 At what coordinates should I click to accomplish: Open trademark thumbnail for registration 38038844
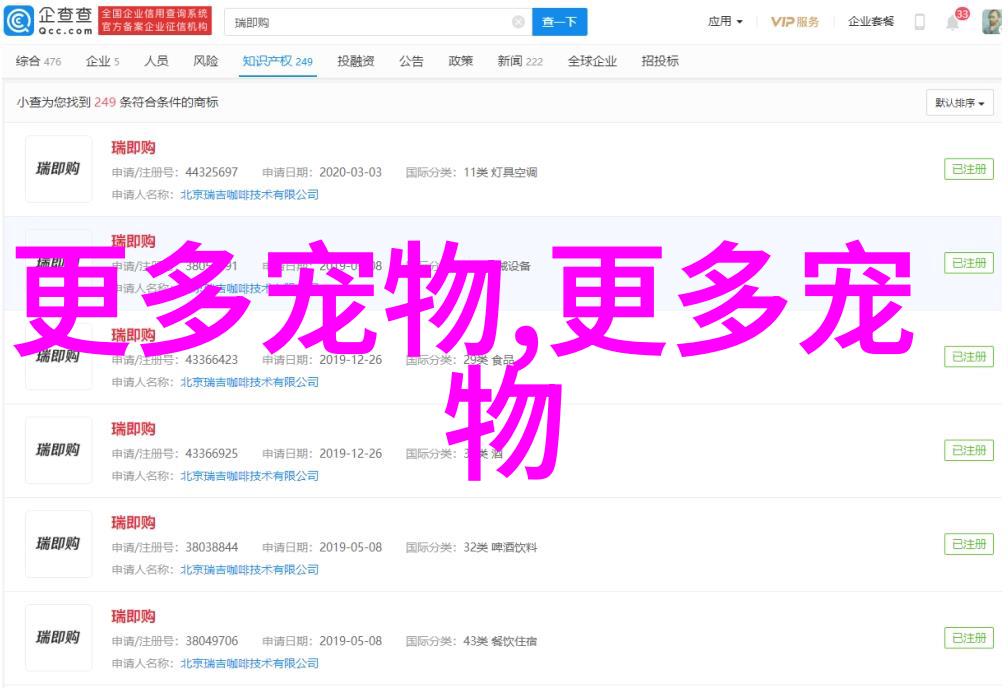pyautogui.click(x=58, y=544)
